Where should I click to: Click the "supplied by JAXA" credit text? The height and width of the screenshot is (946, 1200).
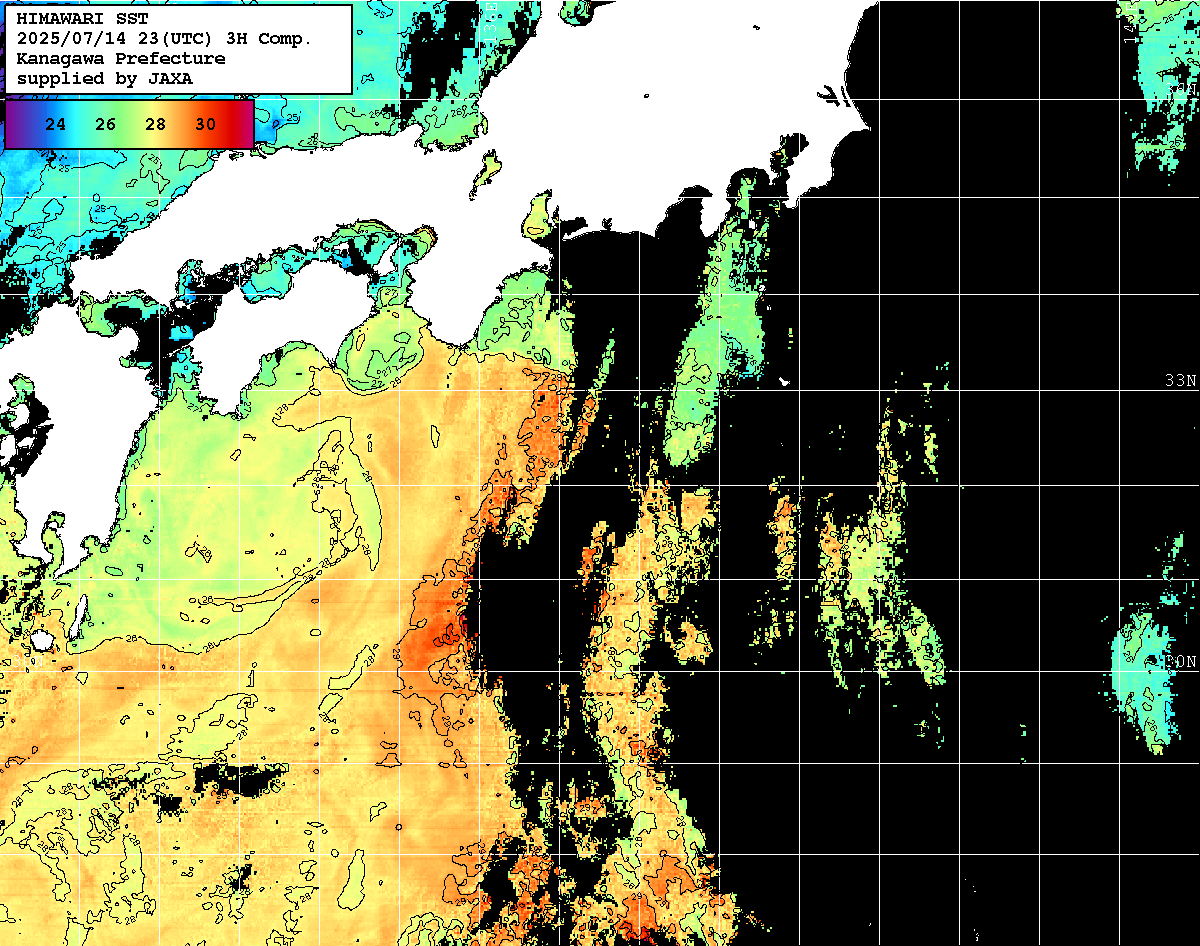pyautogui.click(x=105, y=78)
